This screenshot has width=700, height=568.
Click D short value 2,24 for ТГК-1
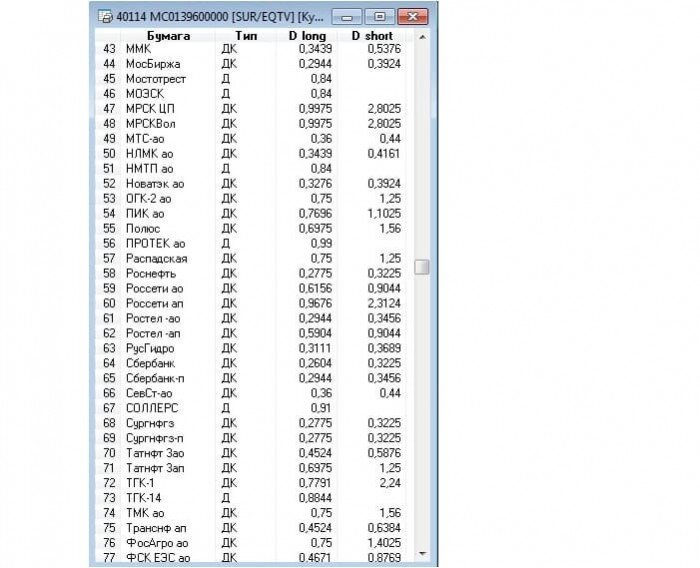click(x=390, y=483)
